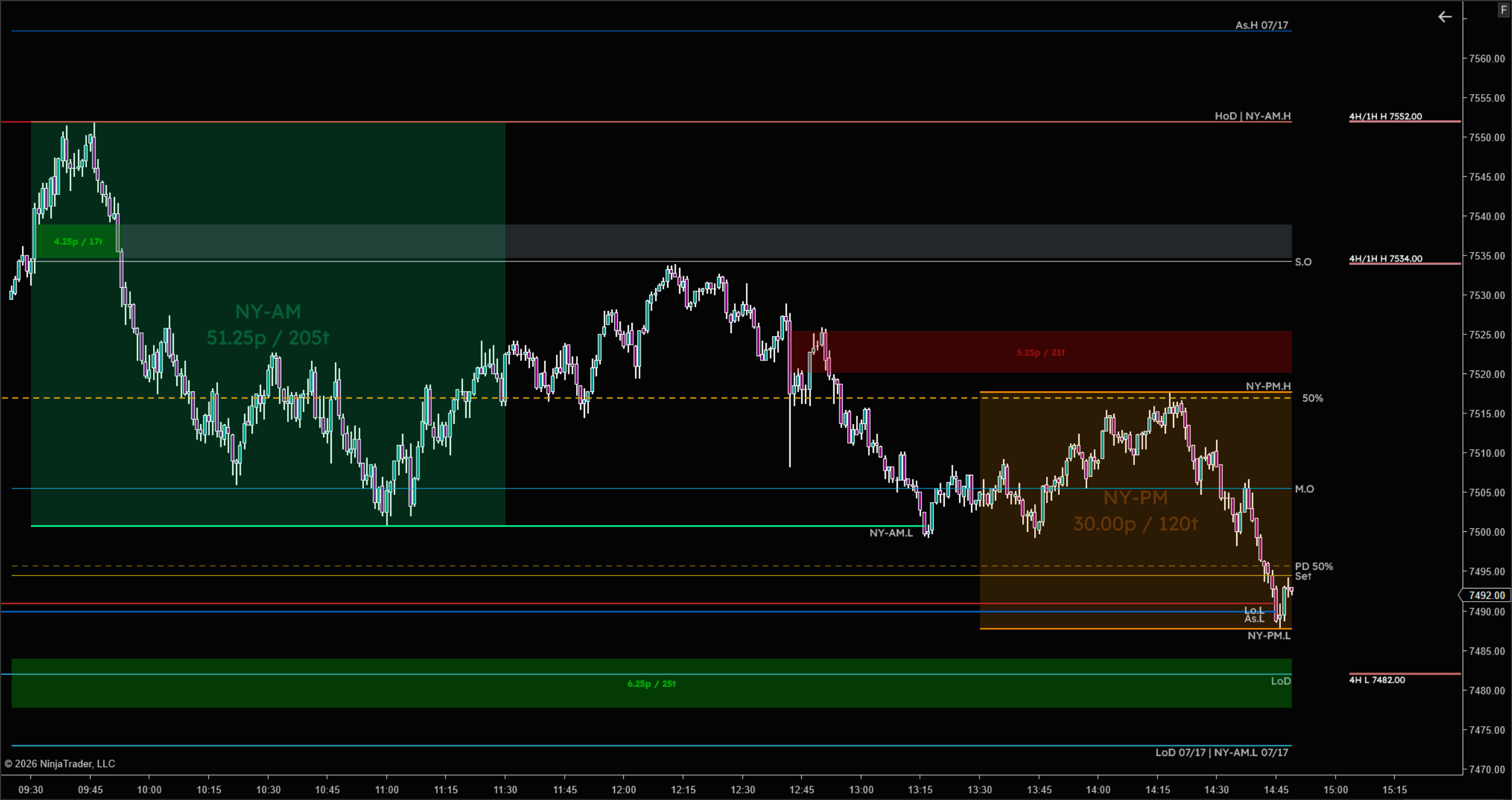
Task: Click the 30.00p / 120t range text
Action: click(1135, 524)
